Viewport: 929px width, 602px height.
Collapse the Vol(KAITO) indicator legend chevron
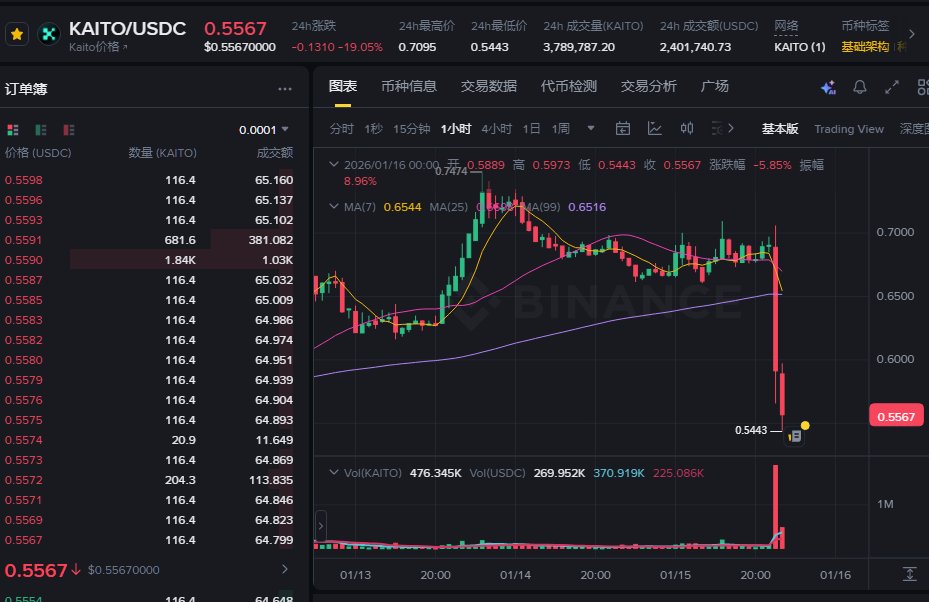[x=334, y=472]
